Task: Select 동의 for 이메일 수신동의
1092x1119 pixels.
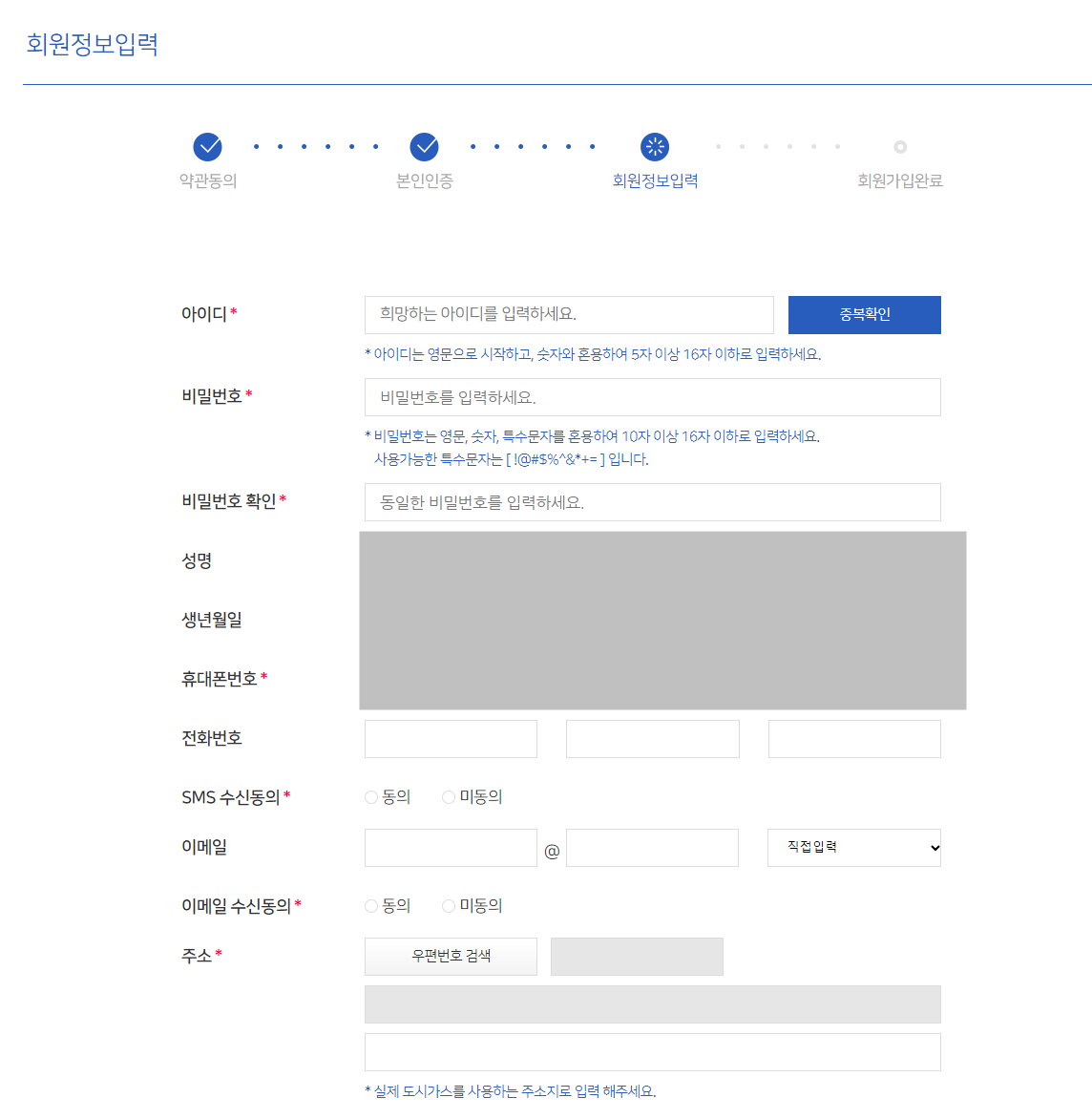Action: pos(370,905)
